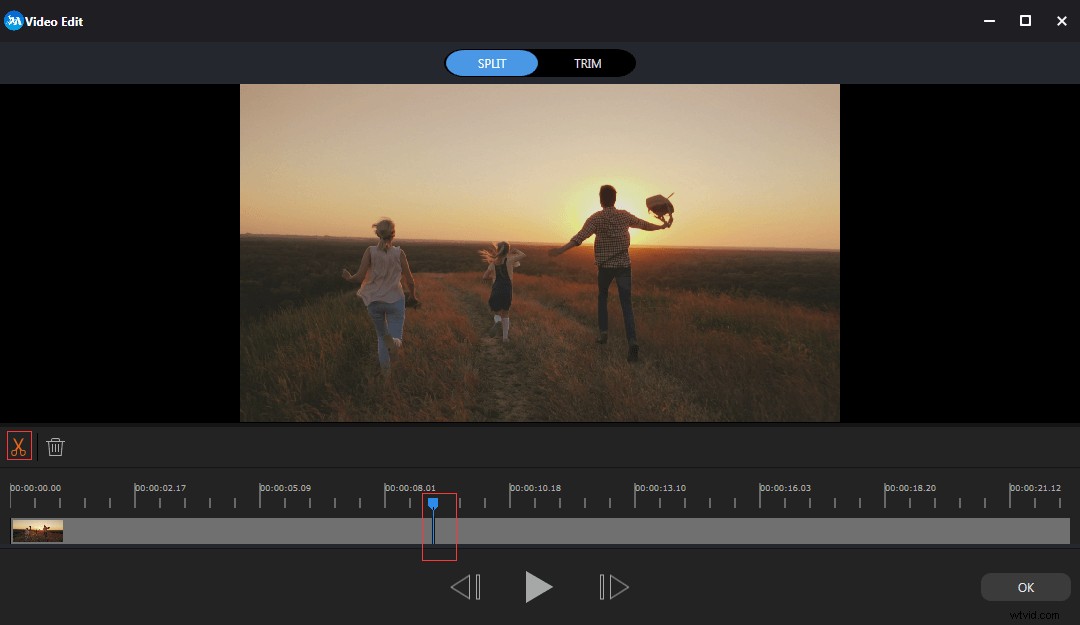The image size is (1080, 625).
Task: Switch to TRIM mode
Action: pos(587,63)
